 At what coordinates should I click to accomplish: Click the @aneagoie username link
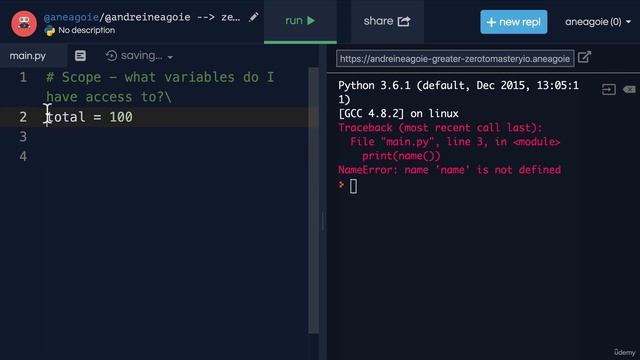[71, 17]
